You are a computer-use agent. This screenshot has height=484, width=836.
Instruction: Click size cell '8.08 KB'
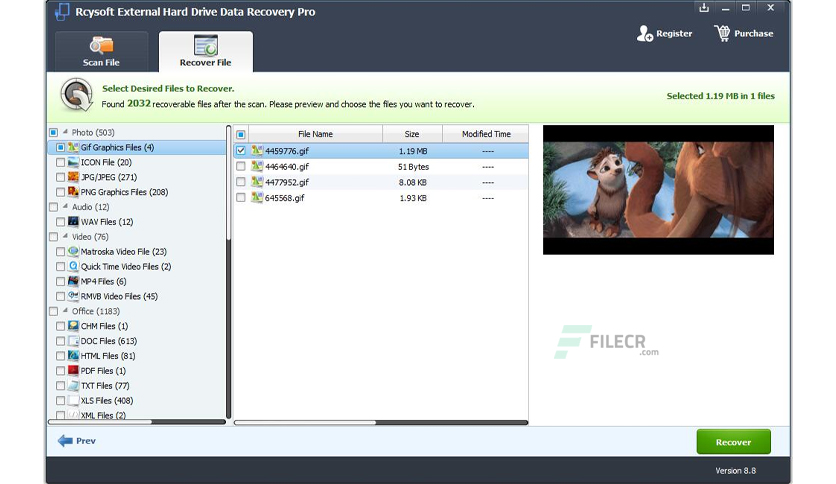point(413,182)
